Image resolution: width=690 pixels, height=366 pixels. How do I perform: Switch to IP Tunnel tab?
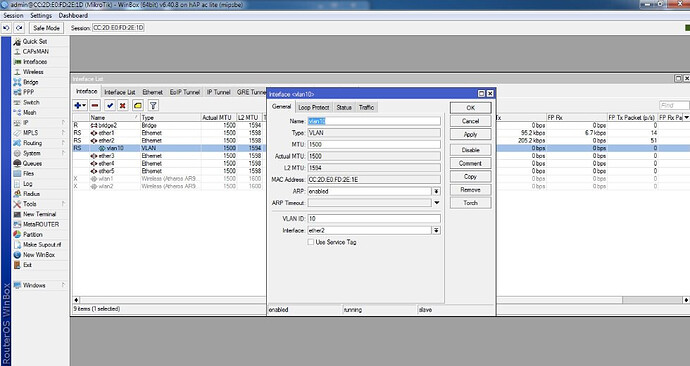pyautogui.click(x=219, y=92)
